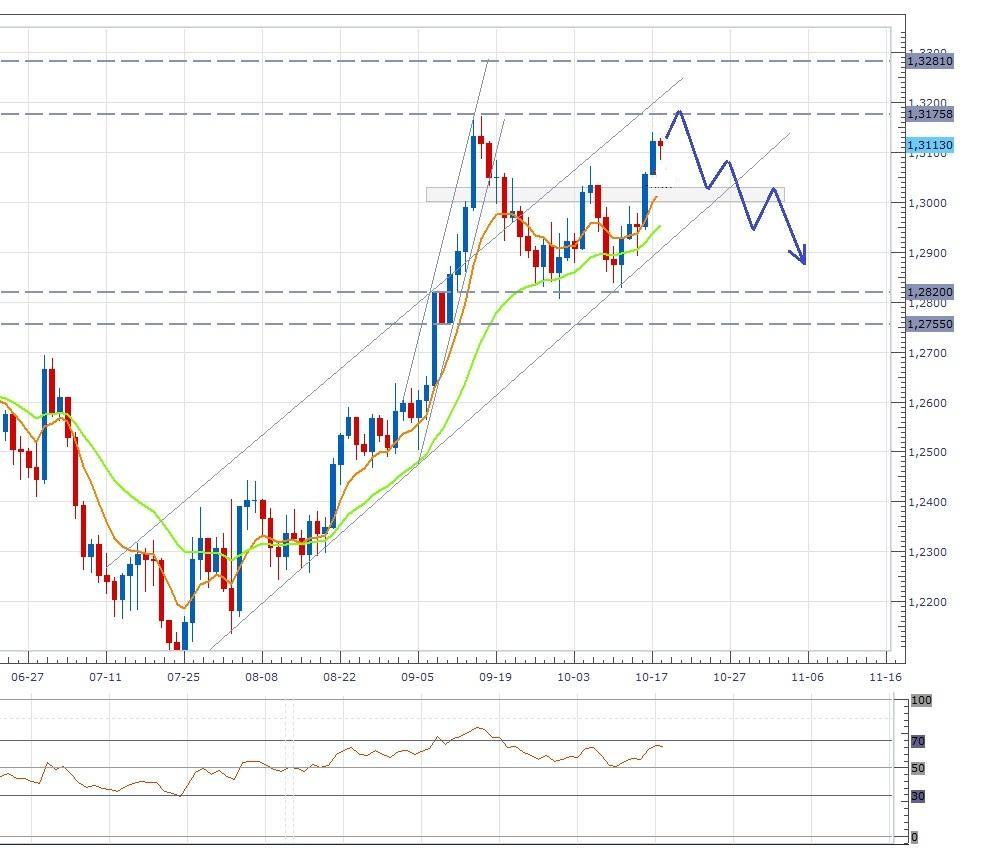This screenshot has height=862, width=989.
Task: Select the 09-05 date label
Action: coord(418,677)
